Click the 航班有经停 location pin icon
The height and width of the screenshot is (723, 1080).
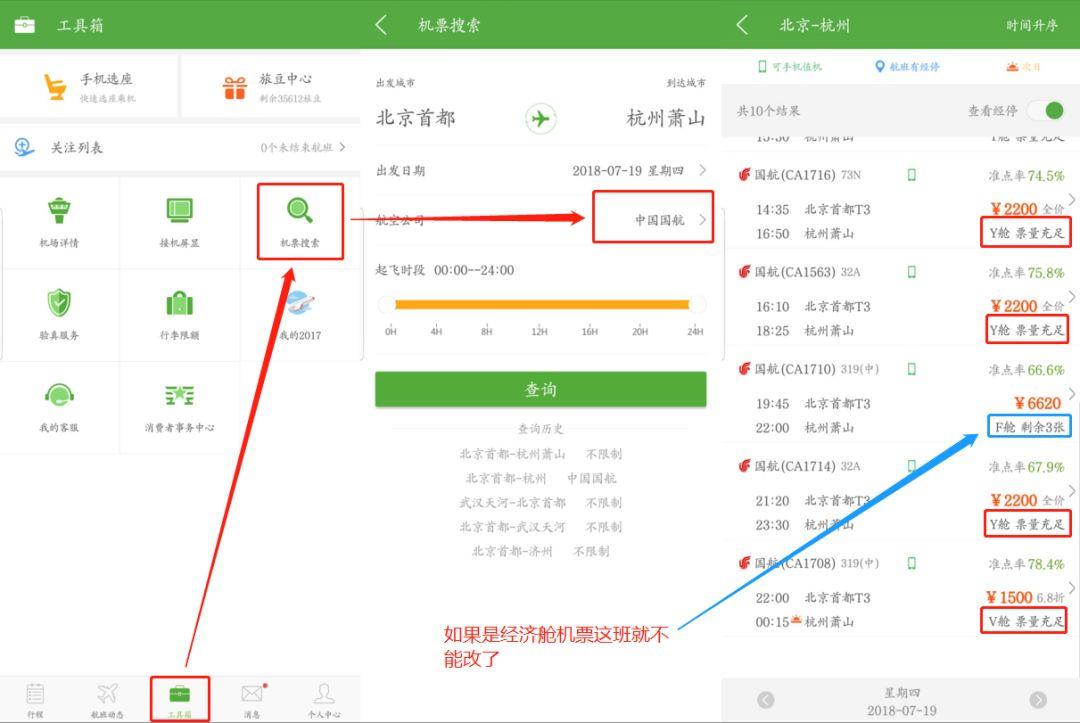880,67
